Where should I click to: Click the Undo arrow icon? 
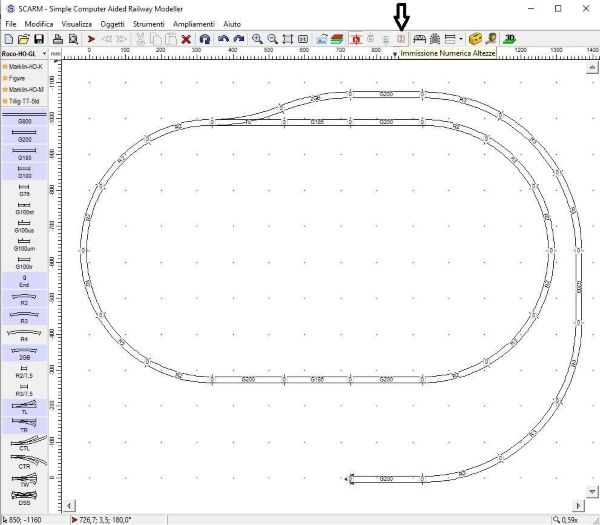223,38
